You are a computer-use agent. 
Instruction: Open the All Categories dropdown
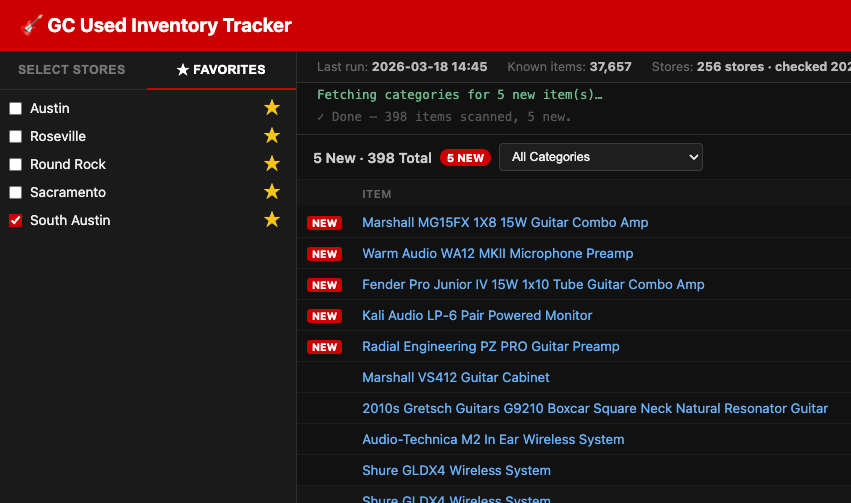point(600,157)
